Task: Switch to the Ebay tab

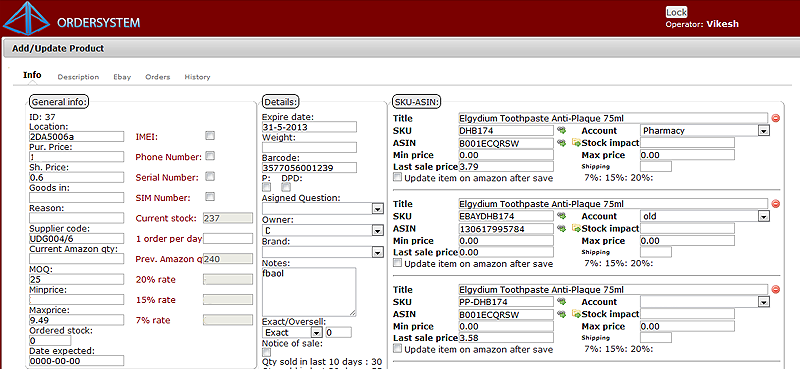Action: 122,77
